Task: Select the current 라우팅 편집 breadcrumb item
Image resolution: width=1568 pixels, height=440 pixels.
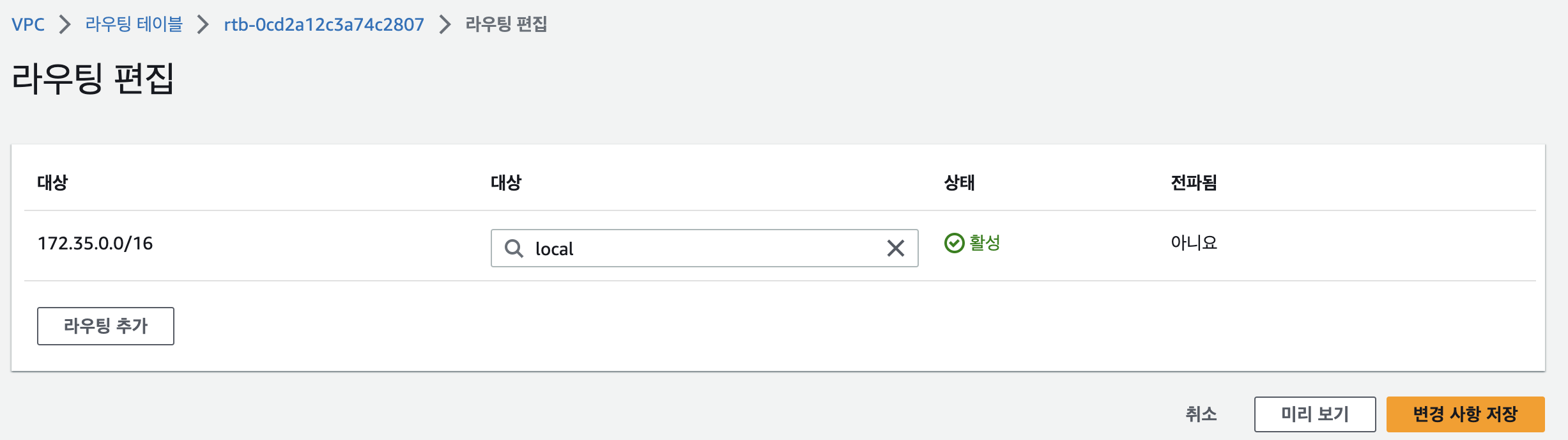Action: point(506,24)
